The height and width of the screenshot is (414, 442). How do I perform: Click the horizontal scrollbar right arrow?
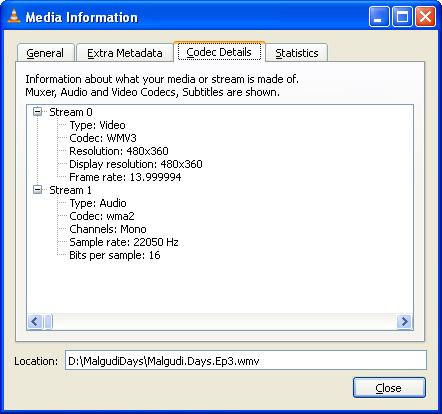pyautogui.click(x=404, y=322)
